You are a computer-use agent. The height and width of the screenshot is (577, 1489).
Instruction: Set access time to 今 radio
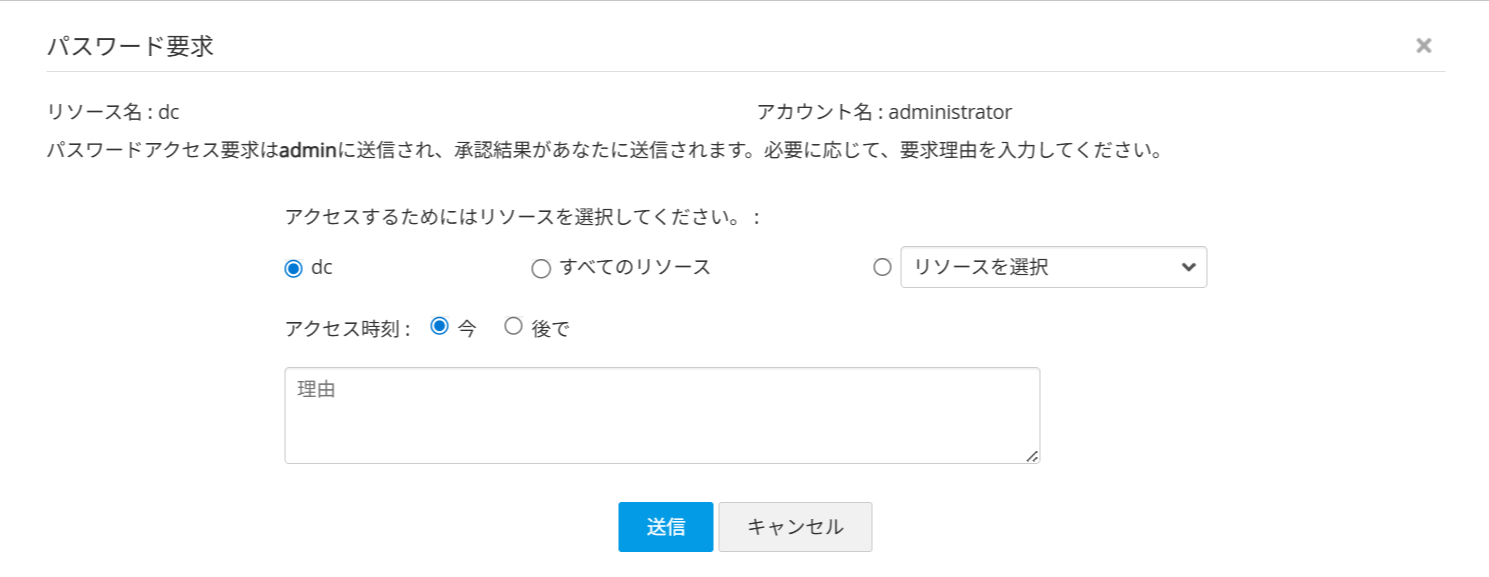438,326
